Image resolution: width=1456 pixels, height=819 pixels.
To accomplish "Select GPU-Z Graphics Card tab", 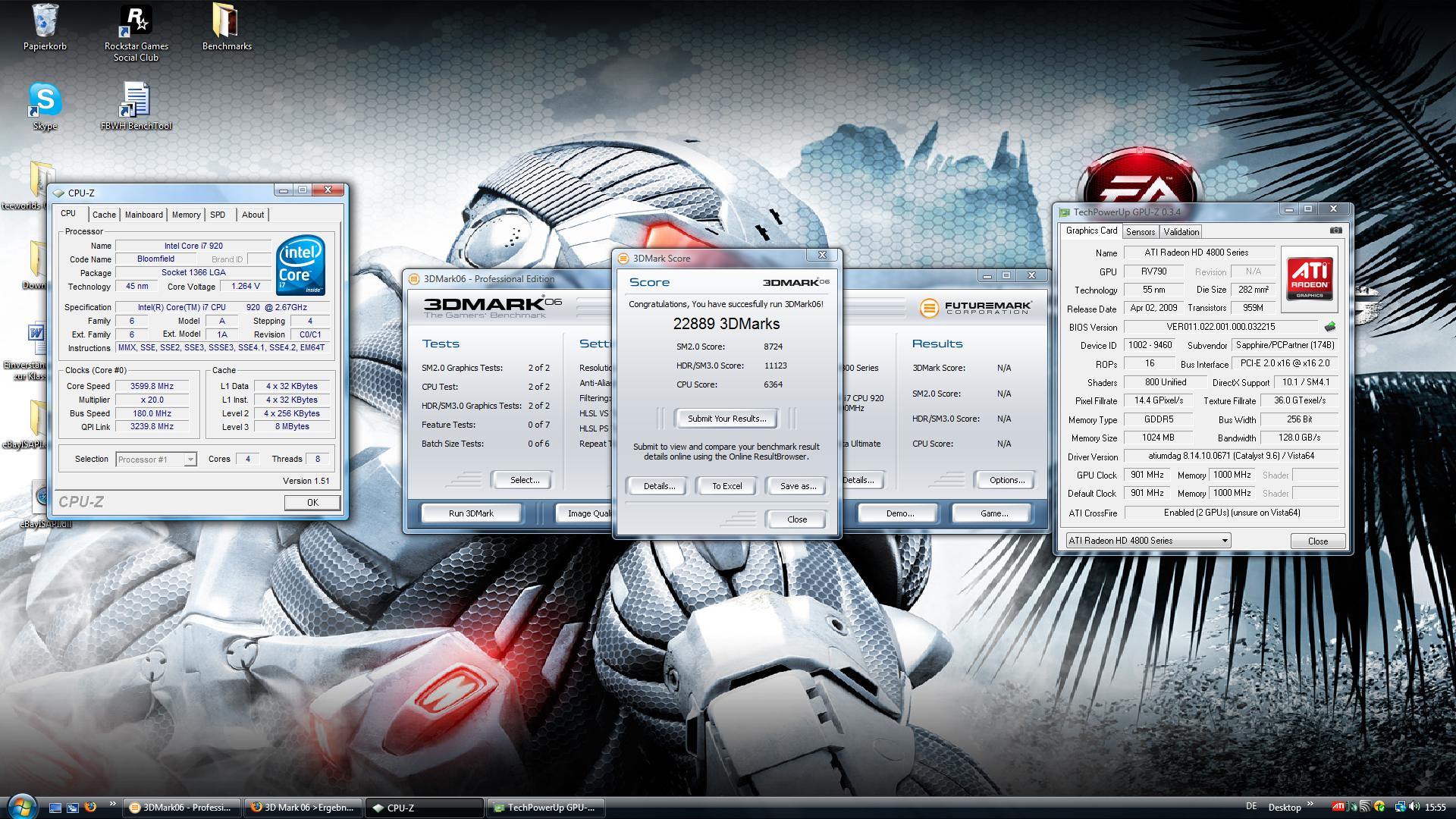I will (1091, 231).
